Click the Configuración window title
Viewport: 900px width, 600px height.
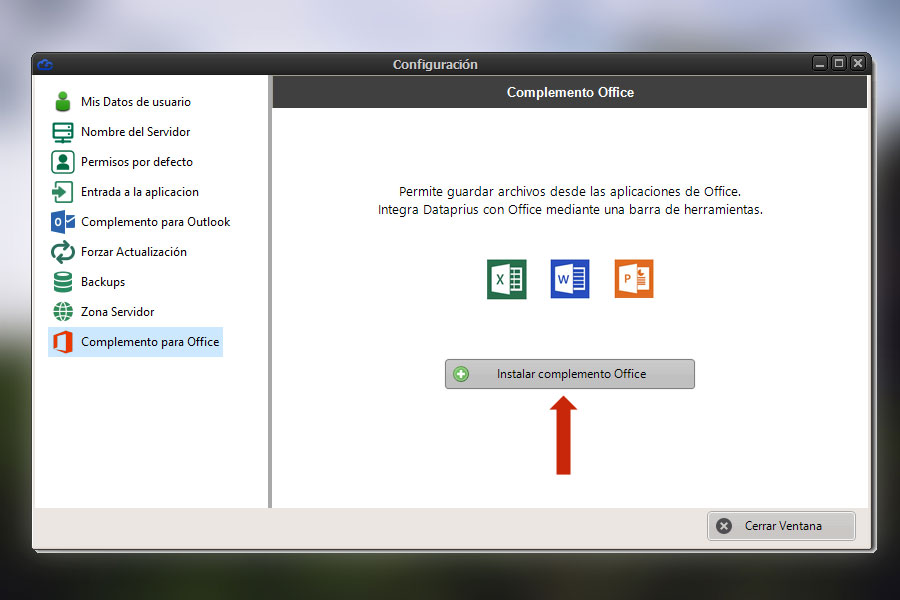tap(435, 64)
